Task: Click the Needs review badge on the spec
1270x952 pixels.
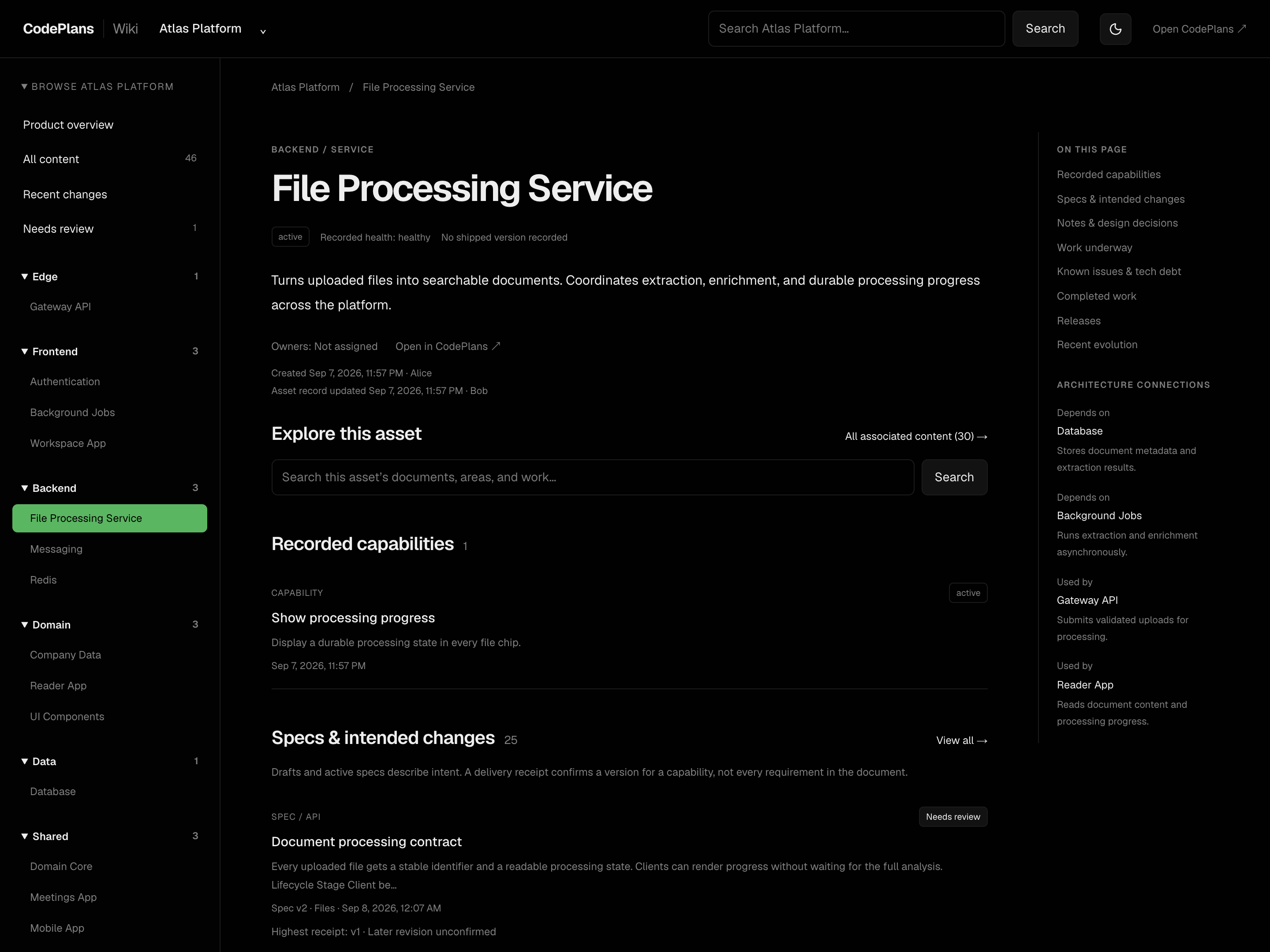Action: tap(953, 817)
